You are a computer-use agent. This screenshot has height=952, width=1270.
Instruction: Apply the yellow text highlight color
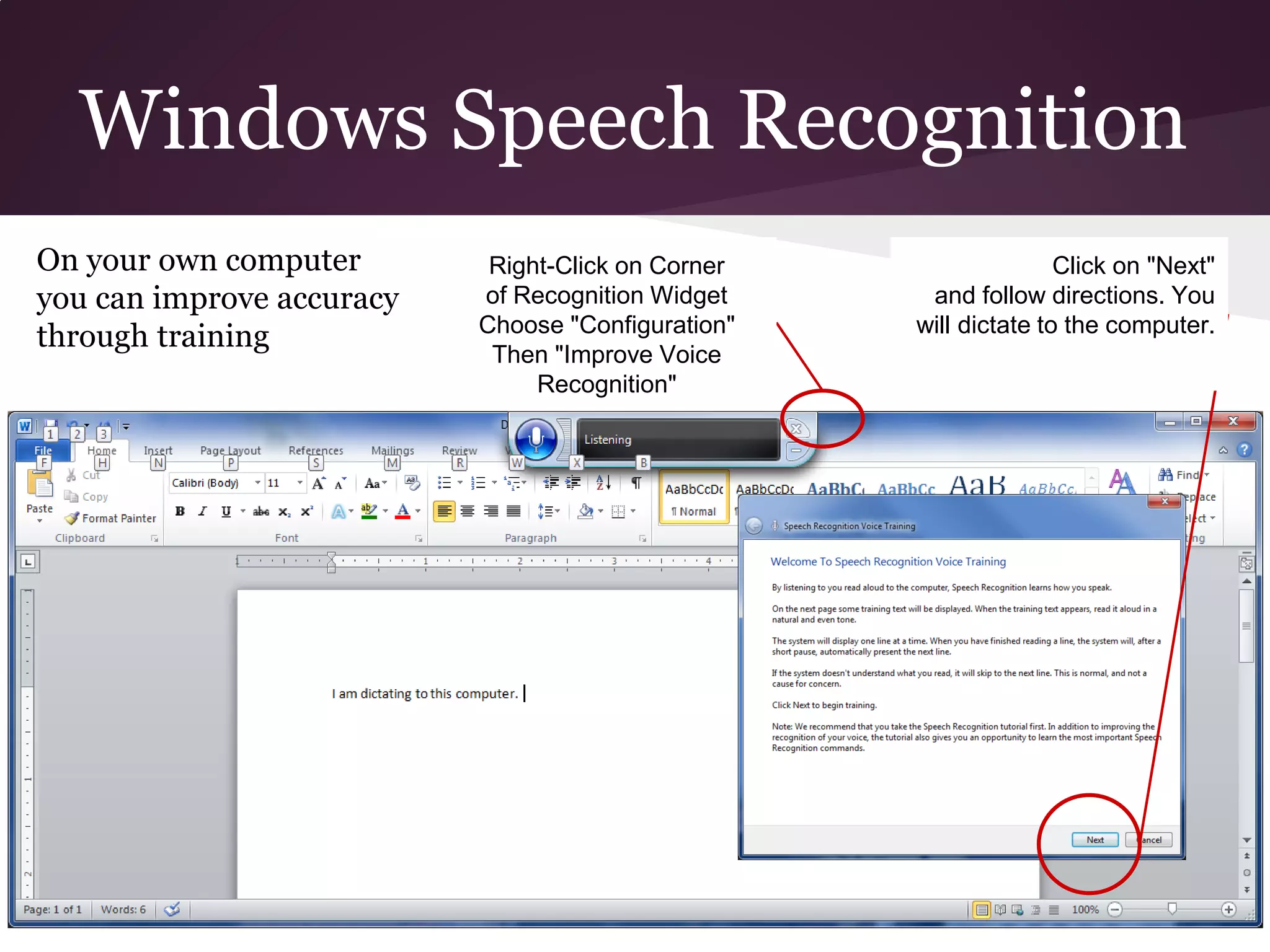[x=368, y=511]
